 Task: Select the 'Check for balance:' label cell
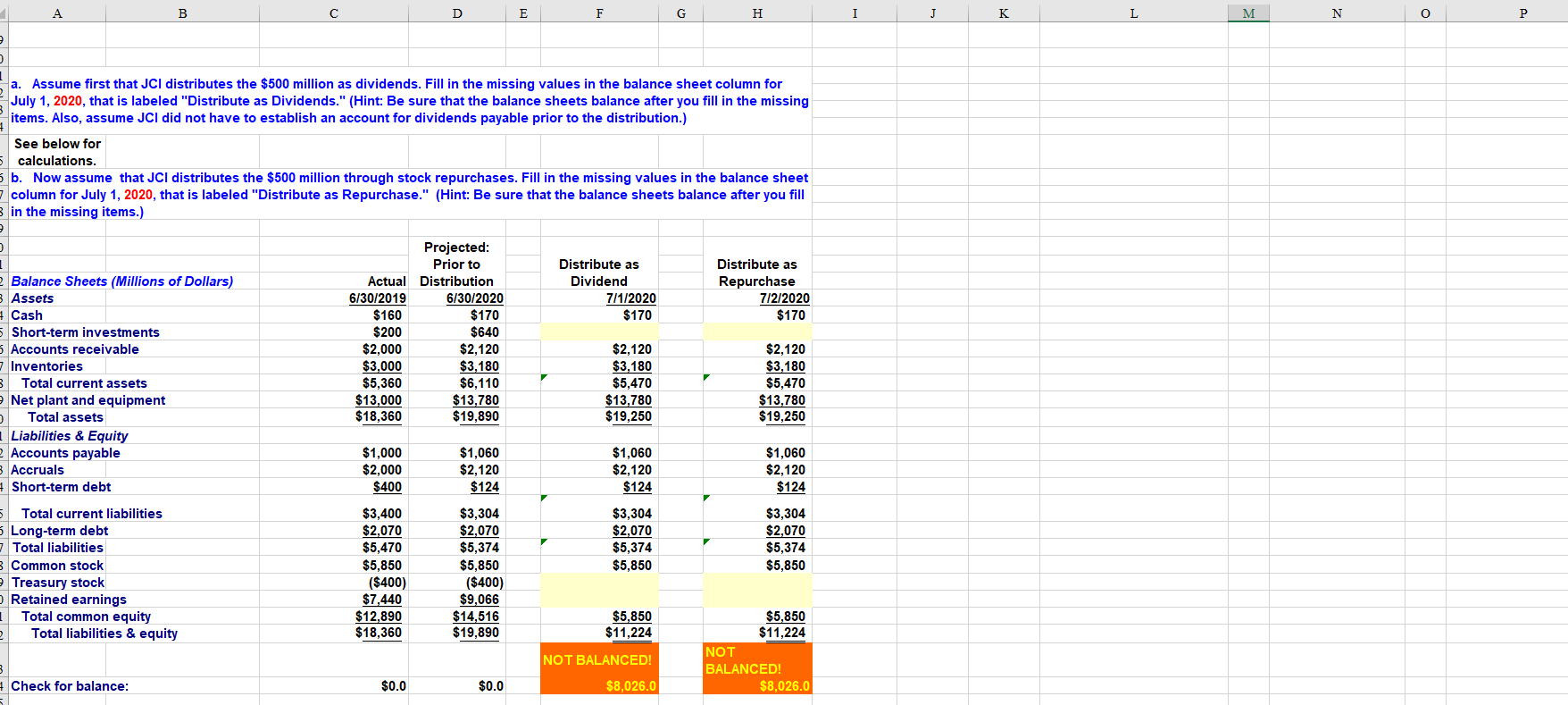tap(70, 686)
